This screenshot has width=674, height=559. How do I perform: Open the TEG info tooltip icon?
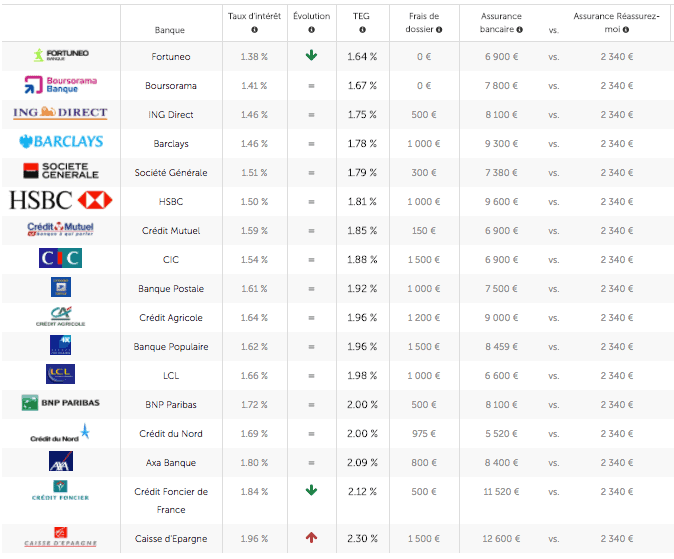point(361,30)
